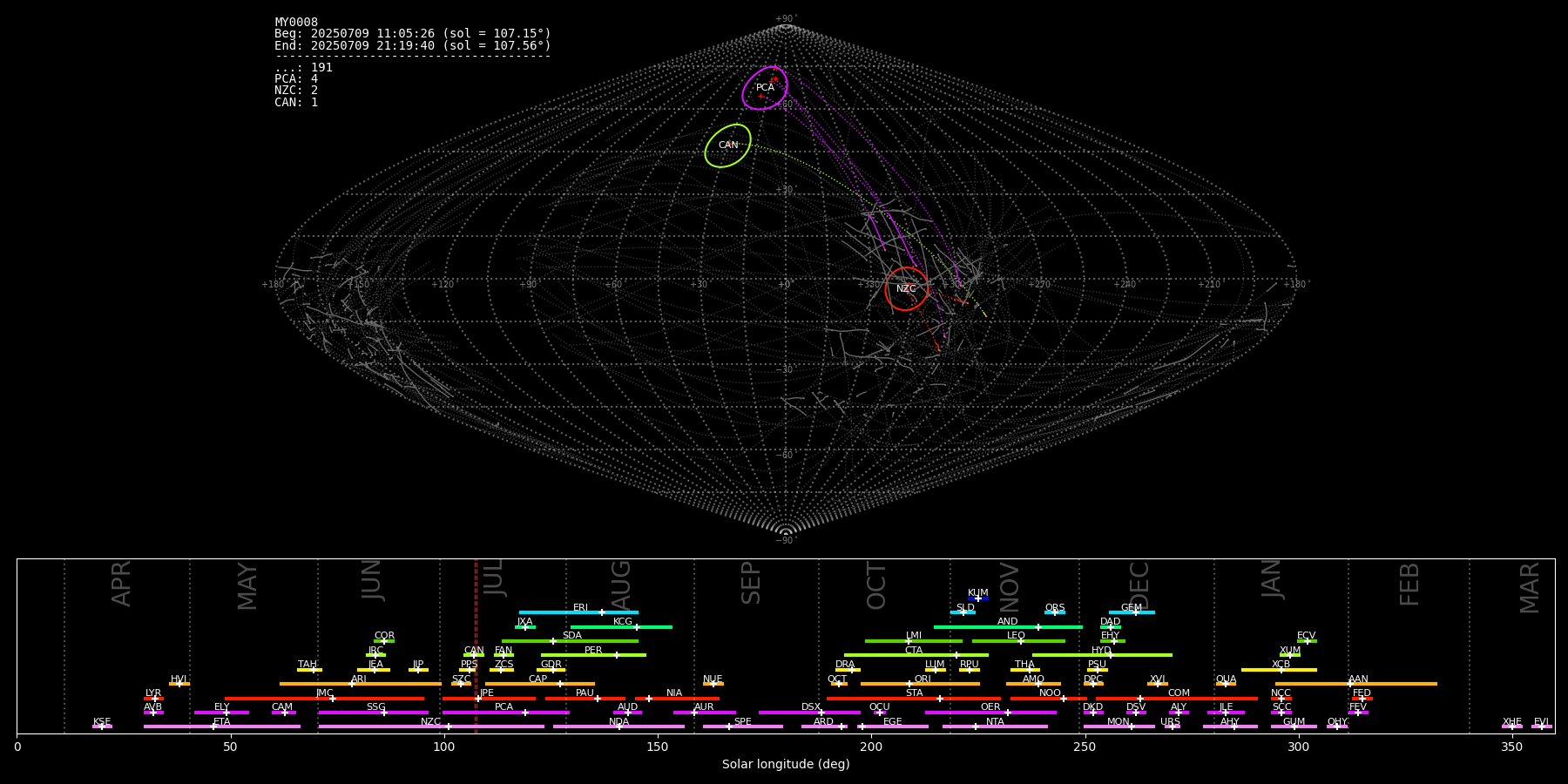Click the +150 longitude label on sky map

357,285
